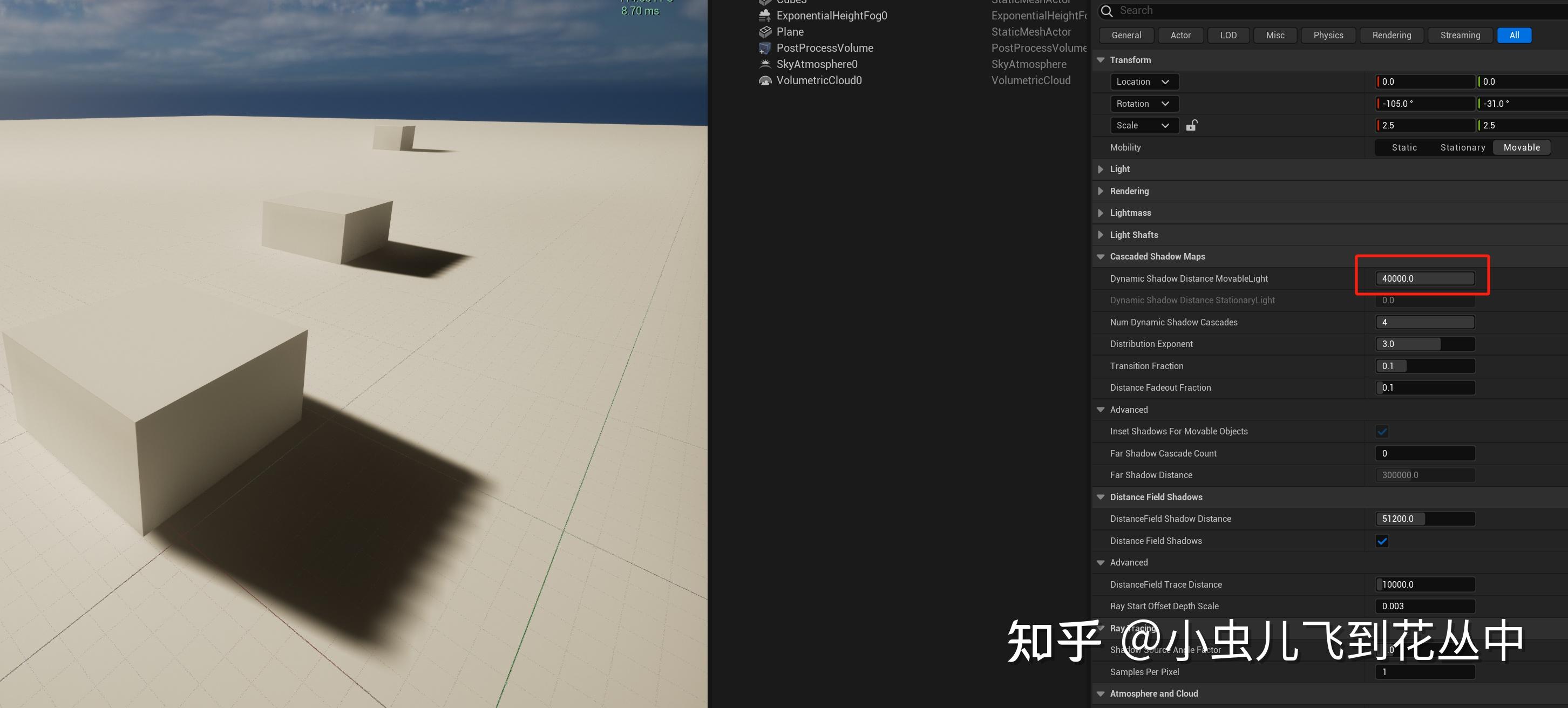
Task: Collapse the Atmosphere and Cloud section
Action: pos(1101,693)
